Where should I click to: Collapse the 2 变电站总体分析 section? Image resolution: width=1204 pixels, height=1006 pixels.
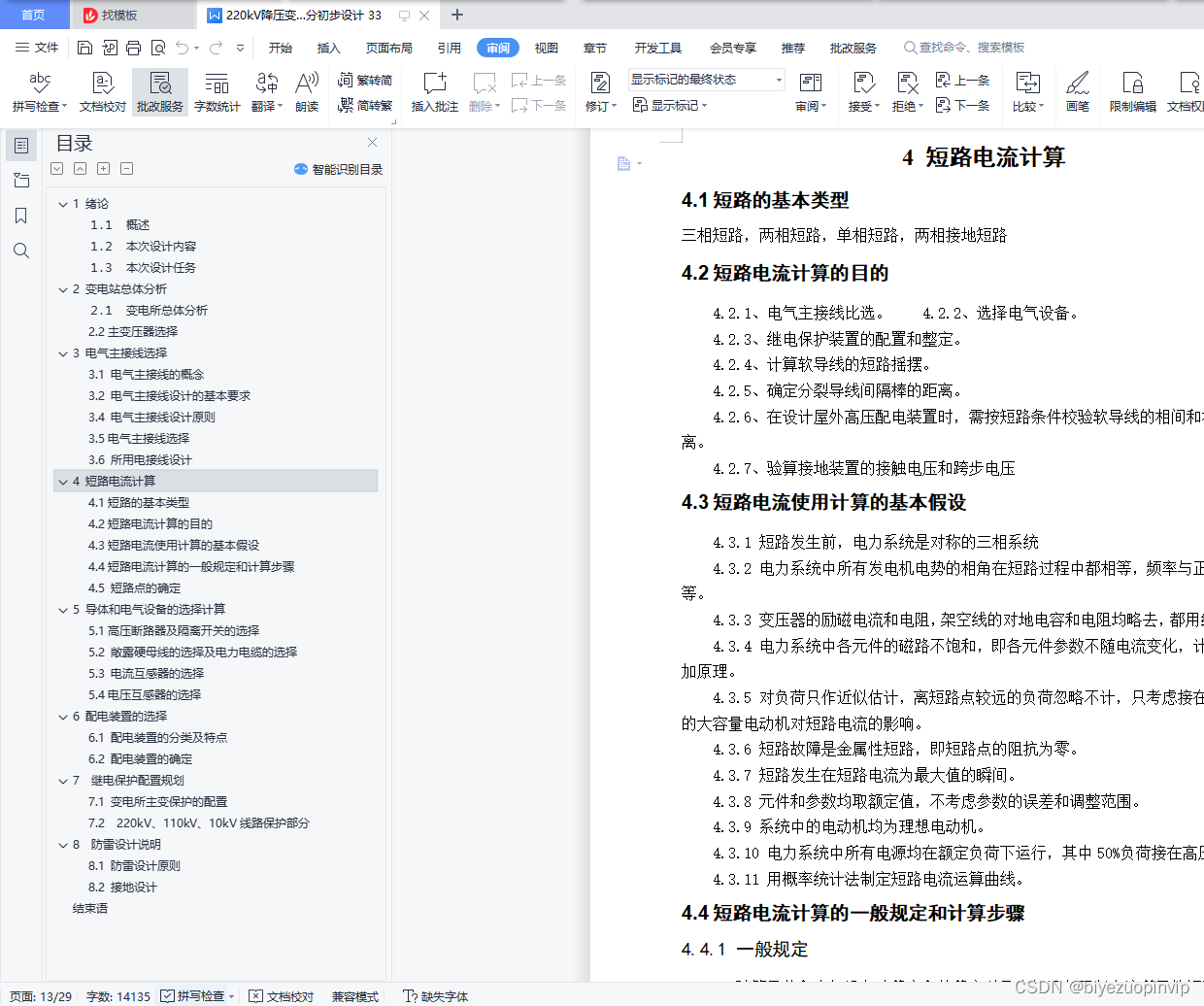pos(63,289)
